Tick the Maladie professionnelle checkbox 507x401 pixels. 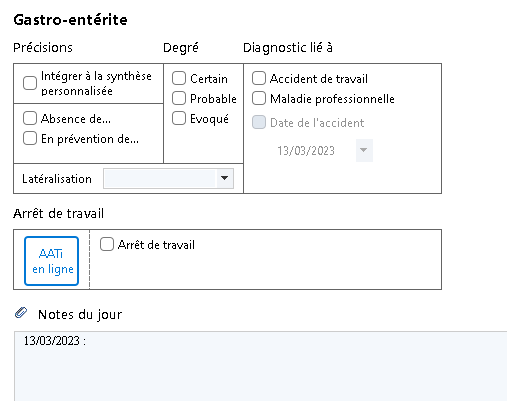tap(259, 98)
